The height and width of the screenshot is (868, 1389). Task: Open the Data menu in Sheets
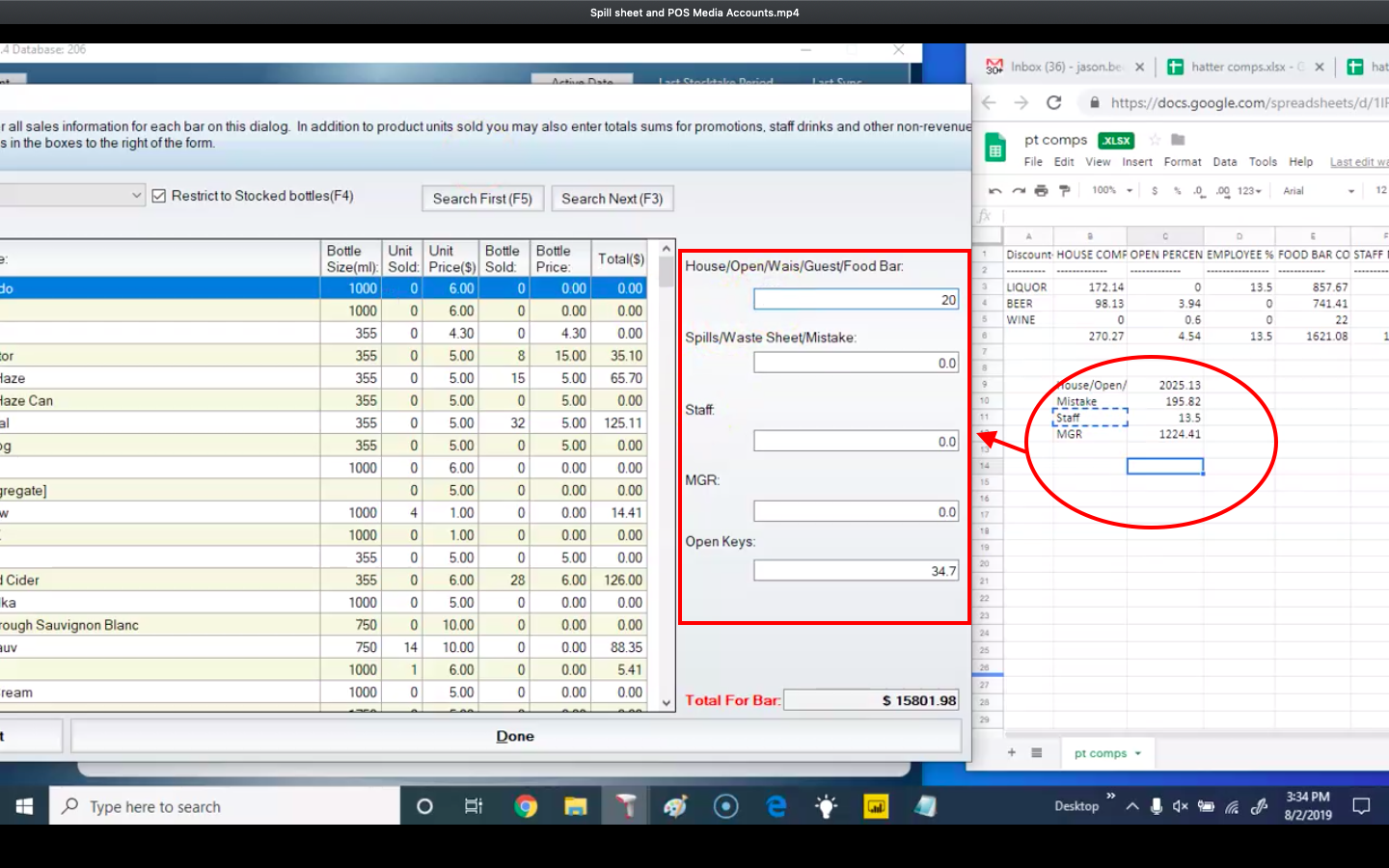(1224, 162)
